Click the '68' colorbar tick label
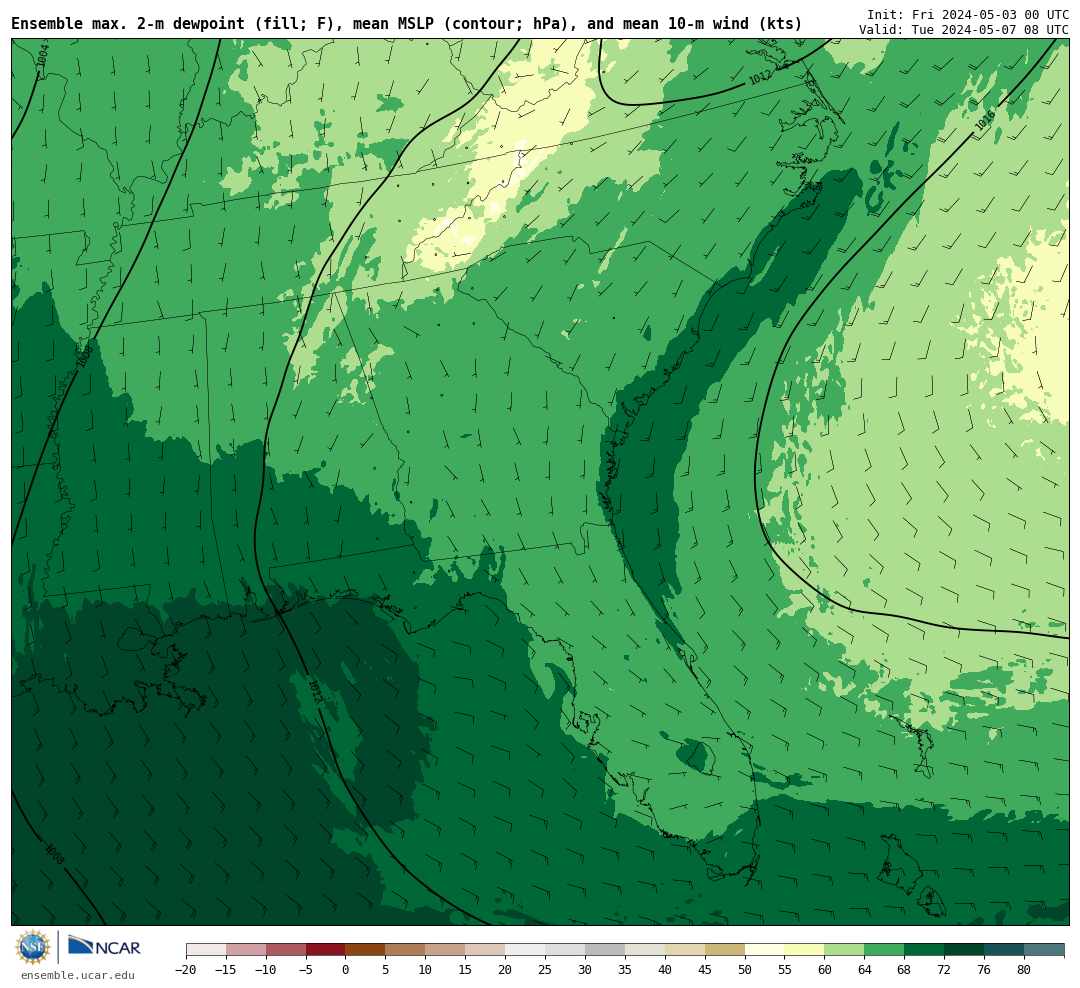Screen dimensions: 1080x988 (x=905, y=970)
